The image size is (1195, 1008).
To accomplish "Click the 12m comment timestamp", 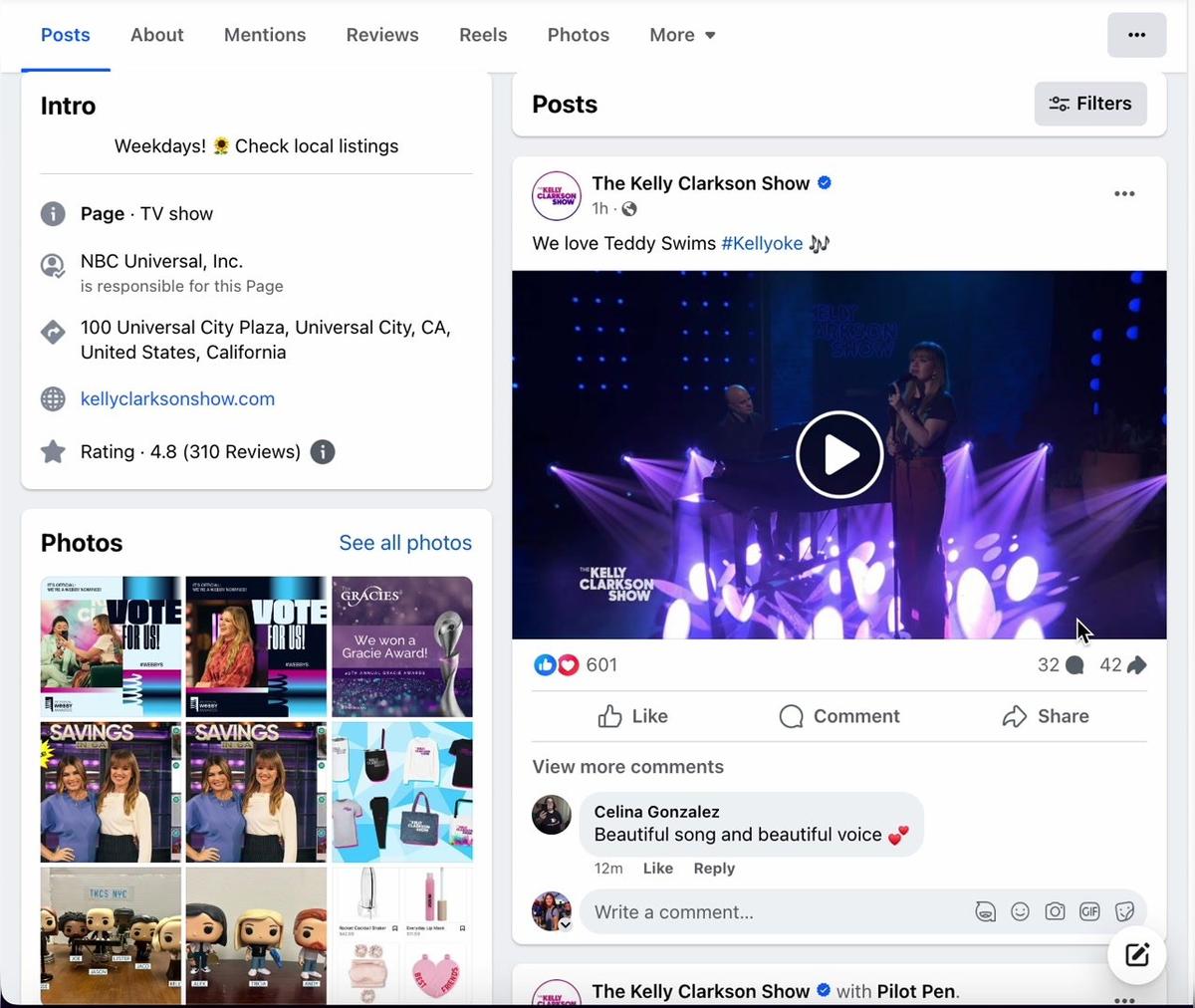I will (x=608, y=869).
